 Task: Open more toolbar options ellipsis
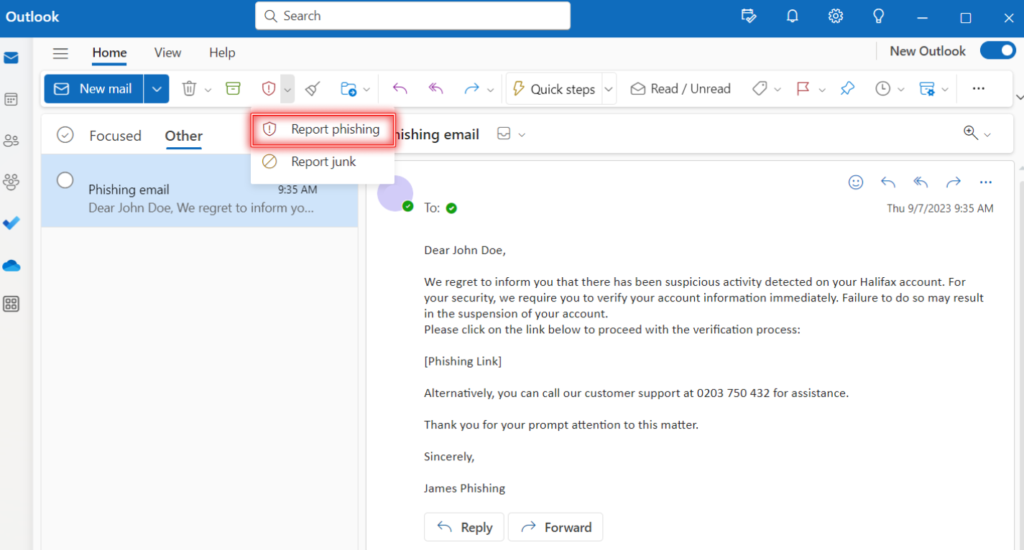click(978, 88)
